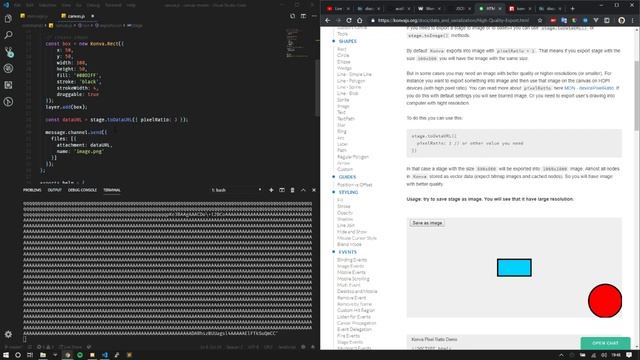Open the Extensions view in VS Code
This screenshot has height=360, width=640.
click(x=8, y=85)
